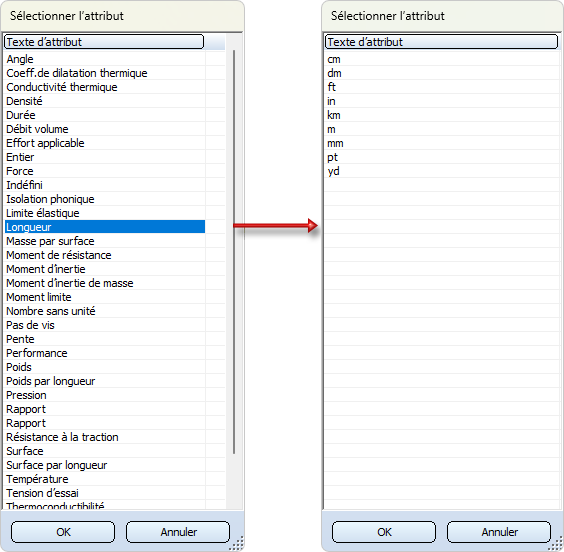Select the Angle row
Image resolution: width=564 pixels, height=552 pixels.
(x=105, y=59)
